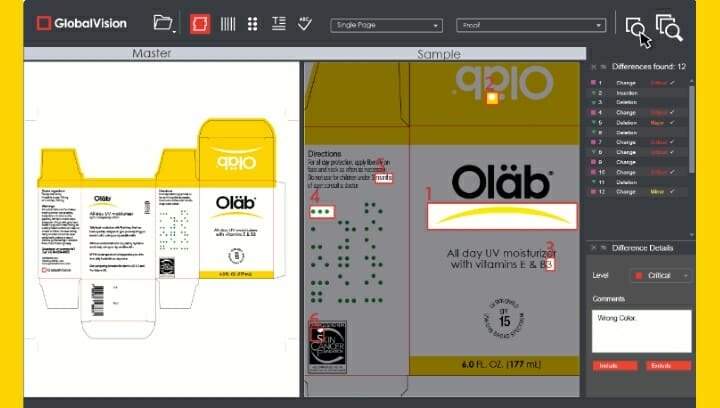Select the Braille dots inspection icon

[x=253, y=24]
